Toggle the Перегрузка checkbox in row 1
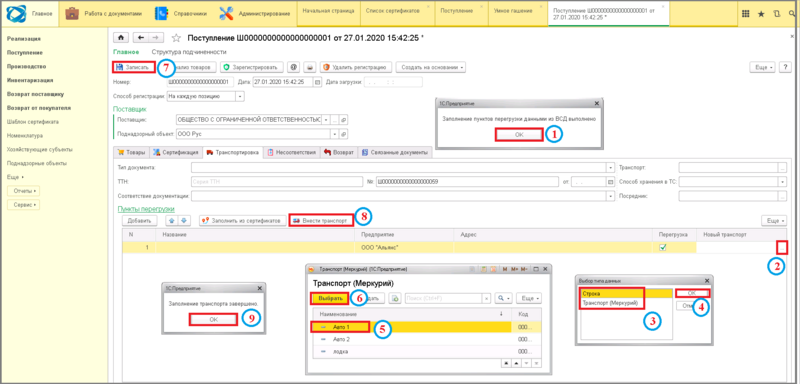Viewport: 800px width, 384px height. pyautogui.click(x=663, y=247)
